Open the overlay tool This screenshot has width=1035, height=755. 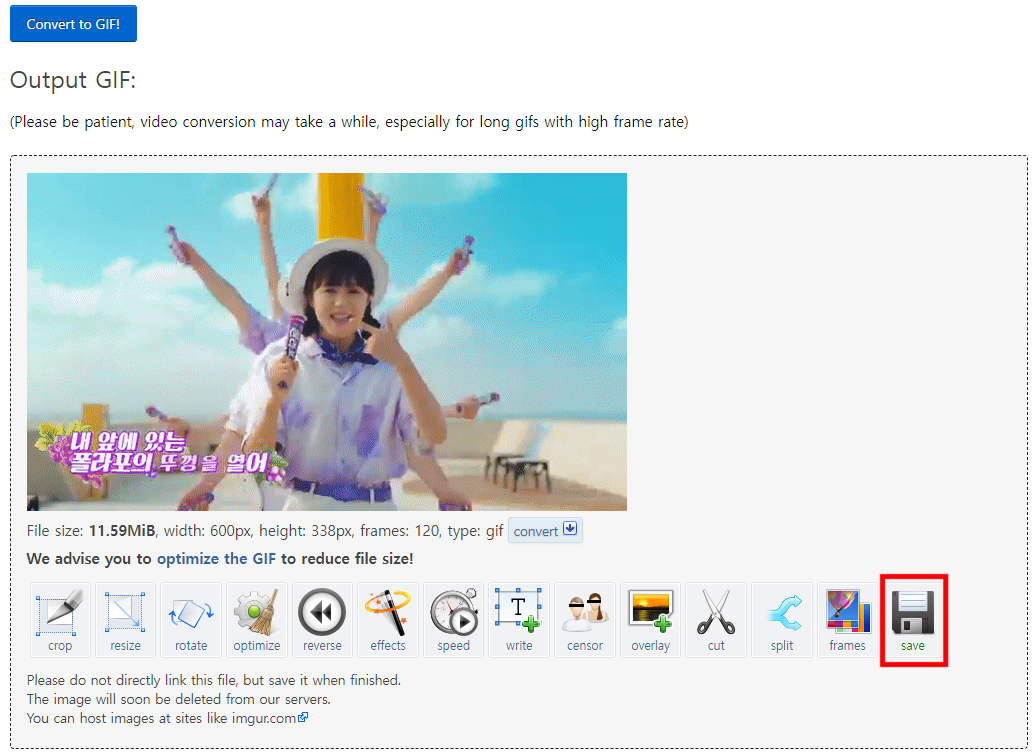tap(650, 620)
